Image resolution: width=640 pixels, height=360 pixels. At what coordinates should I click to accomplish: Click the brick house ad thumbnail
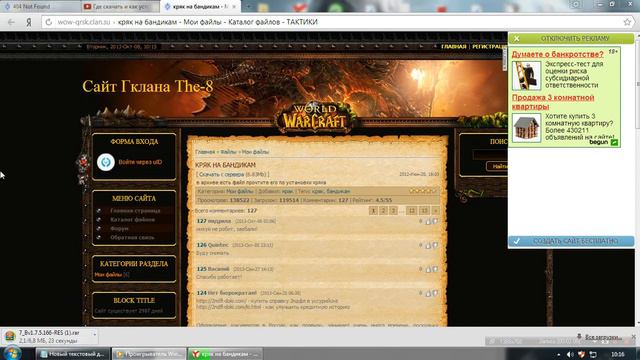[527, 128]
